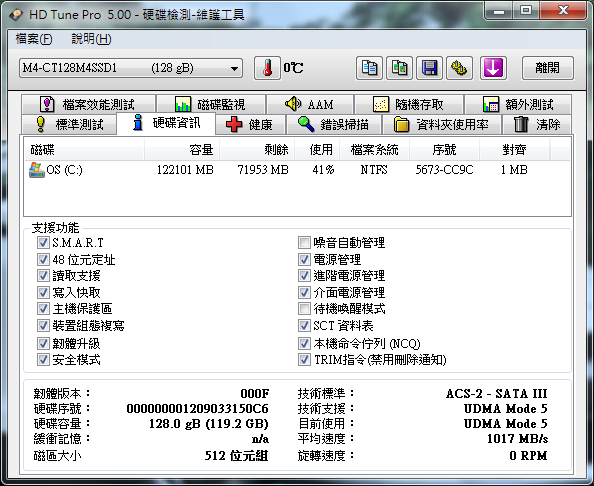Switch to the 隨機存取 tab

pyautogui.click(x=409, y=104)
